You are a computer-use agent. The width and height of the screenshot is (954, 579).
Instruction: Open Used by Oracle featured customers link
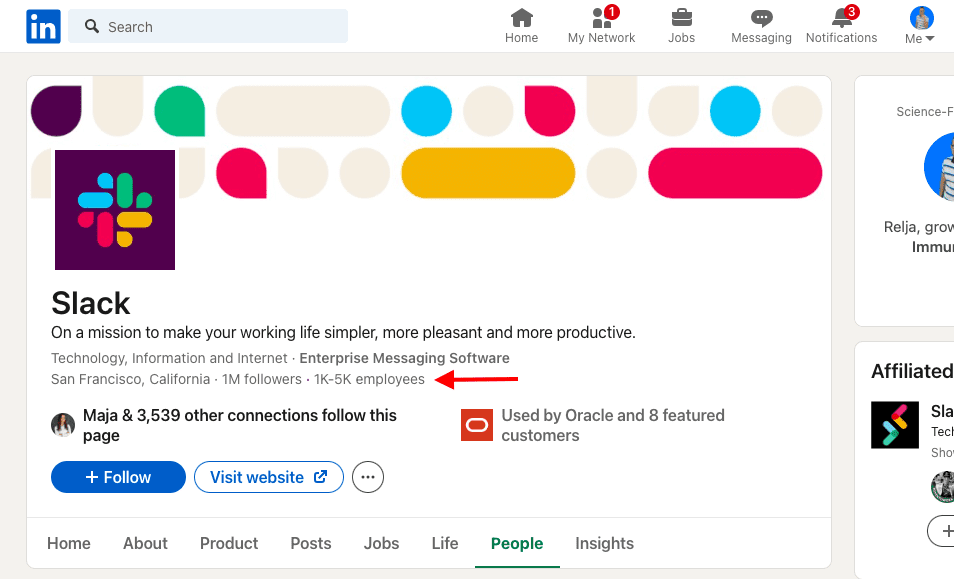click(613, 425)
